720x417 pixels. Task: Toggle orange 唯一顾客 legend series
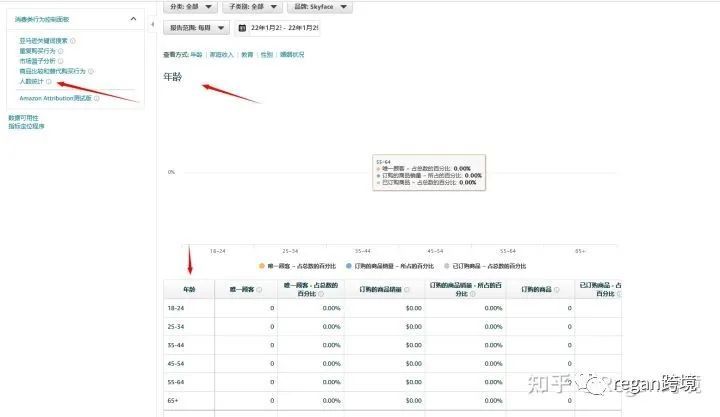pyautogui.click(x=297, y=266)
